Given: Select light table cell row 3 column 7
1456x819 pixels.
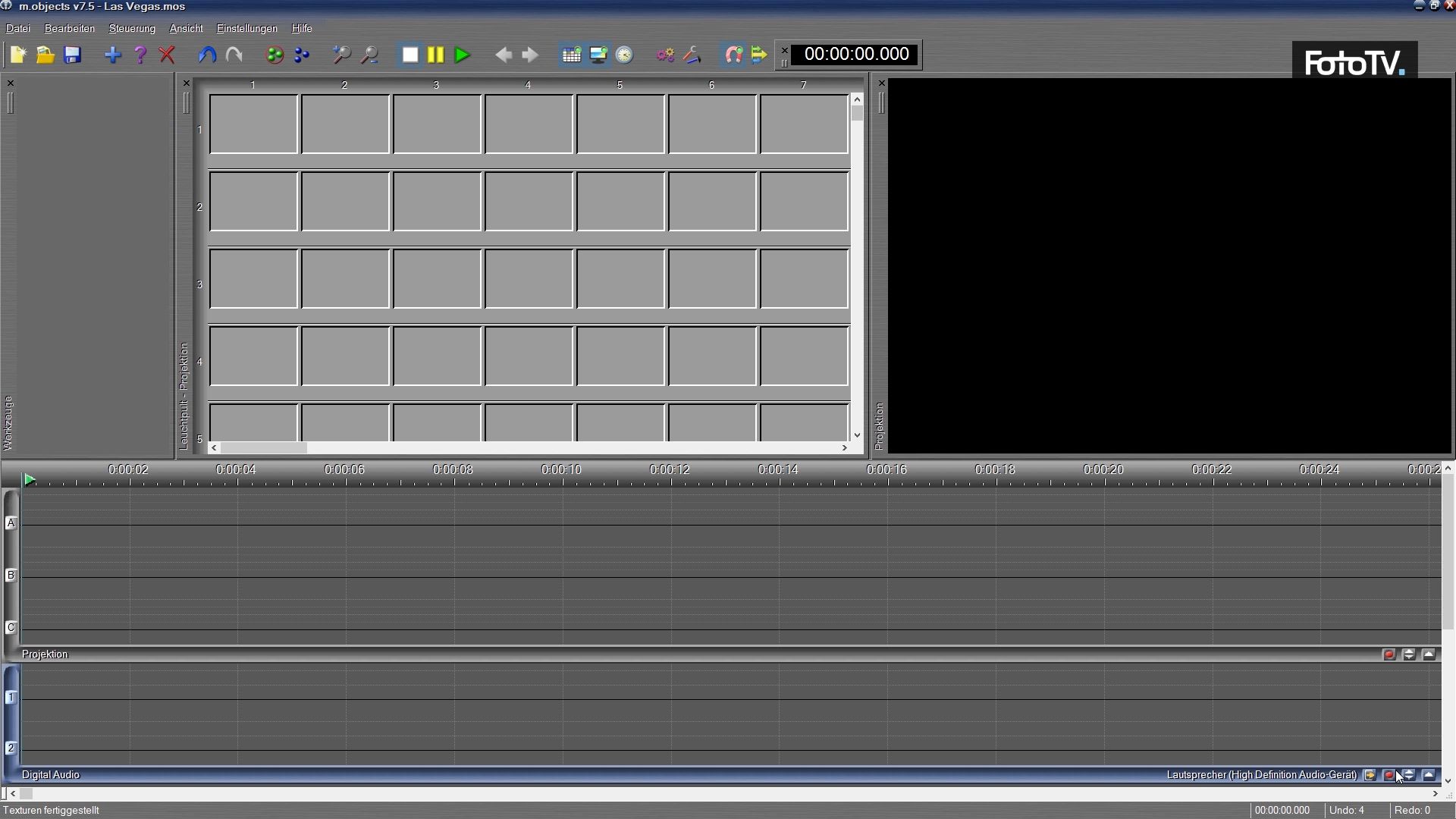Looking at the screenshot, I should [804, 279].
